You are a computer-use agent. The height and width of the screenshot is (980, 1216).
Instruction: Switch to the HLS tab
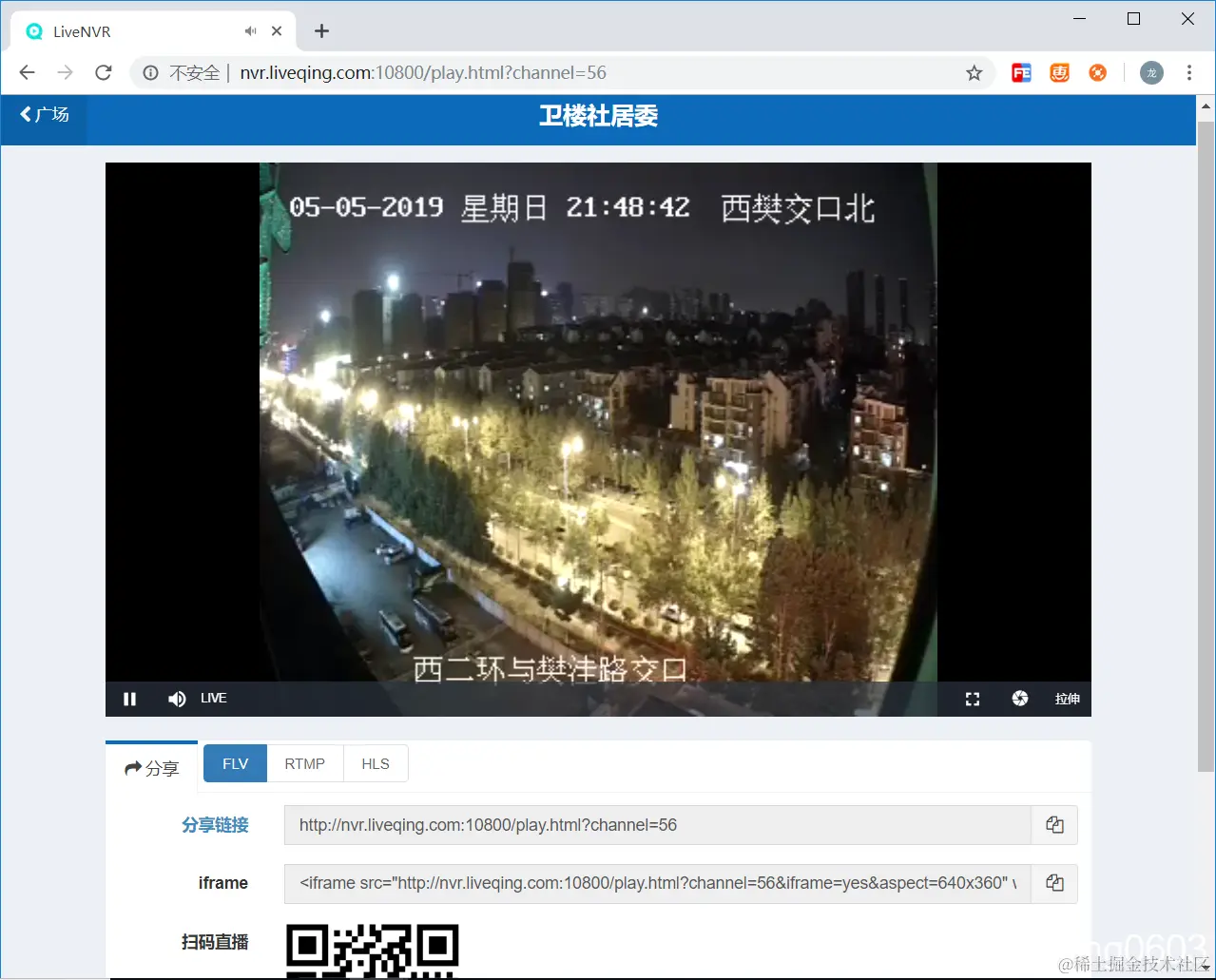375,763
